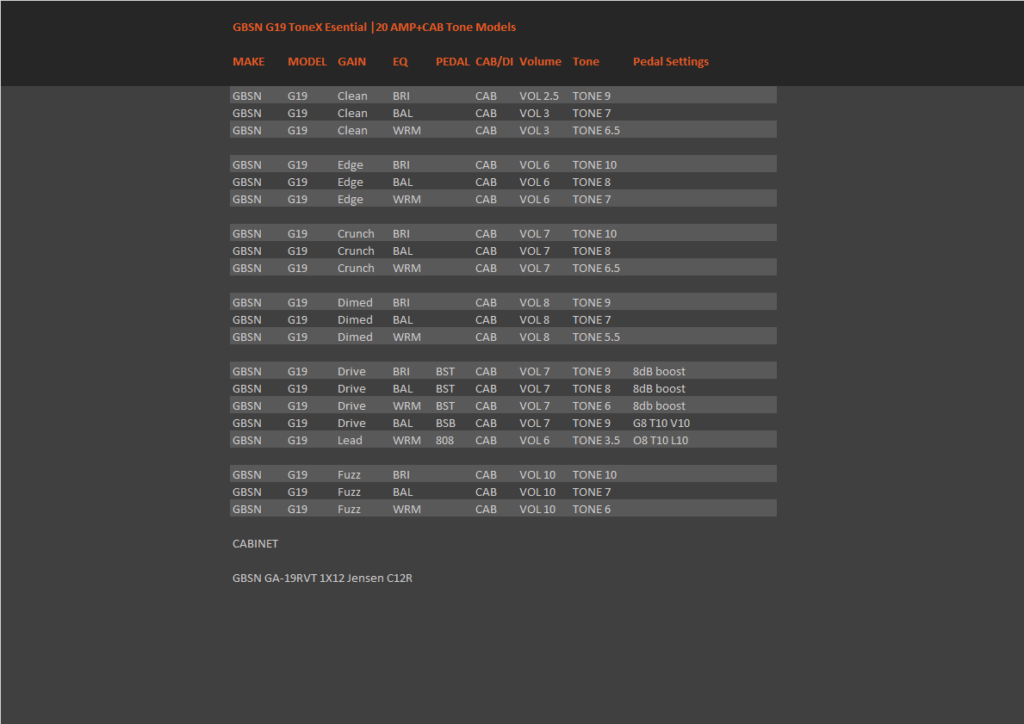The width and height of the screenshot is (1024, 724).
Task: Click GBSN GA-19RVT 1X12 Jensen C12R text
Action: (x=322, y=578)
